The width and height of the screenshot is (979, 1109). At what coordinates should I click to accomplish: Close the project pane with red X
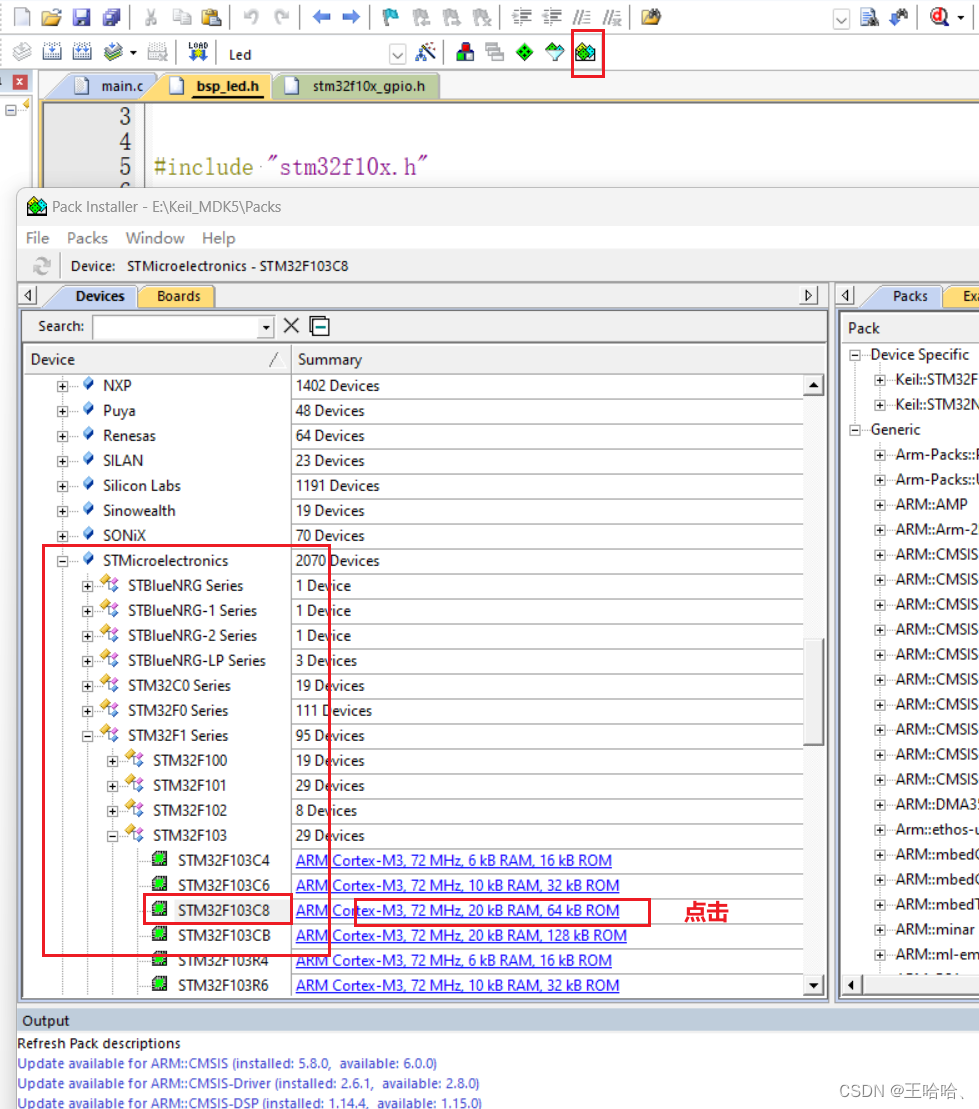pos(20,82)
